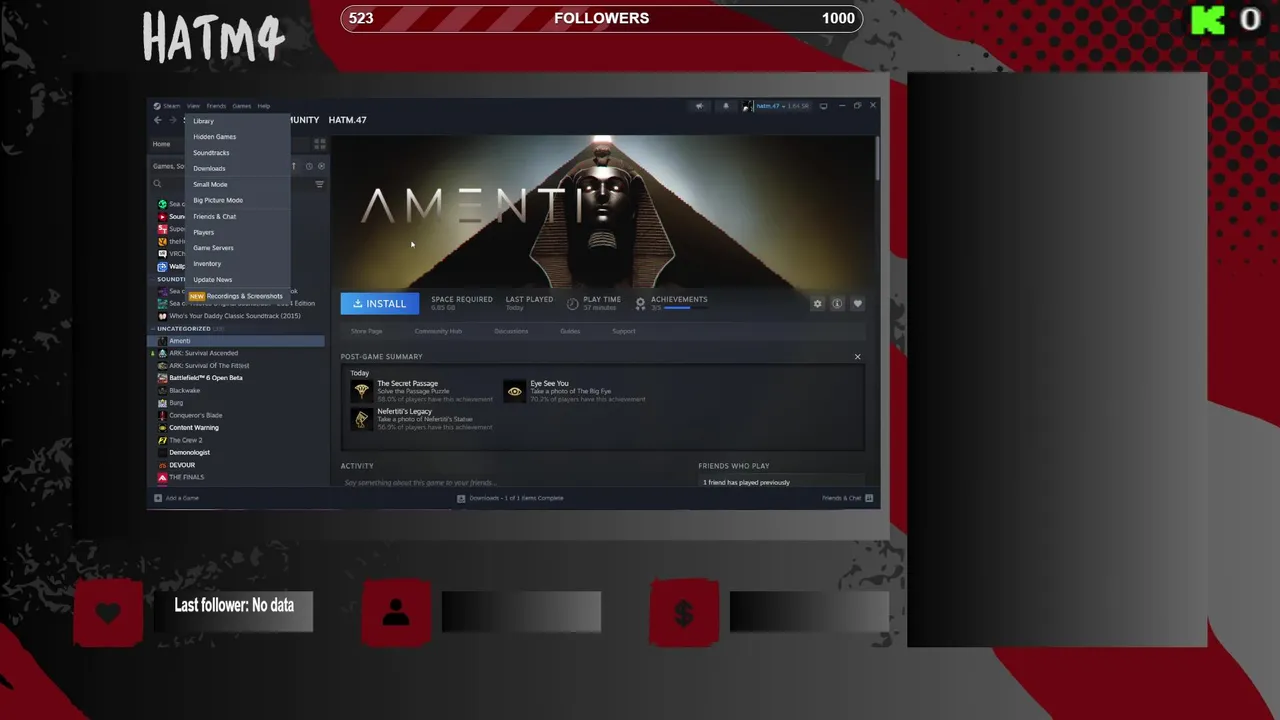Viewport: 1280px width, 720px height.
Task: Open the Support link
Action: (x=623, y=331)
